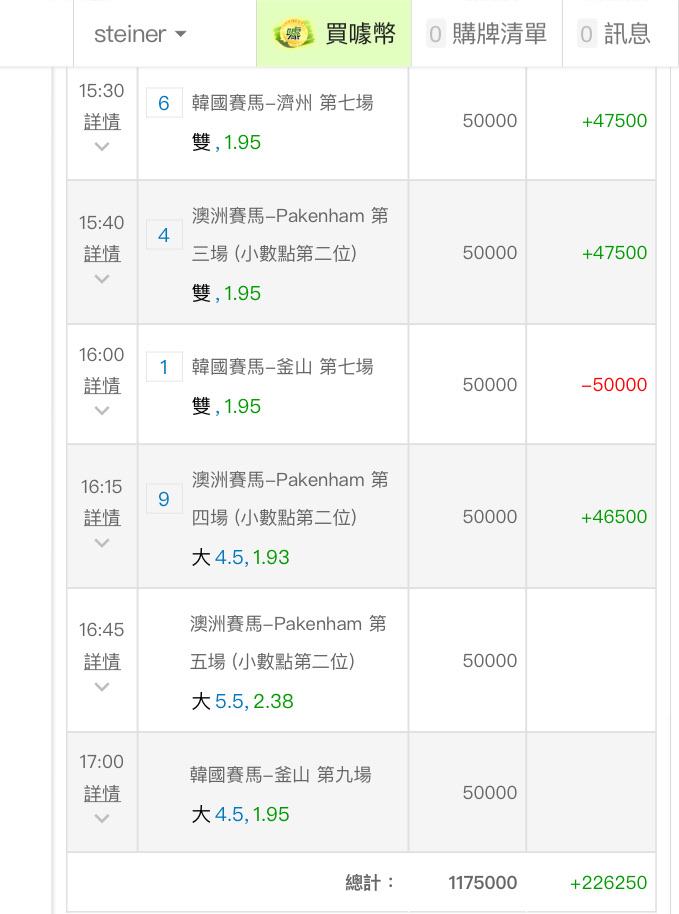Open the steiner account dropdown
The image size is (679, 914).
point(140,34)
